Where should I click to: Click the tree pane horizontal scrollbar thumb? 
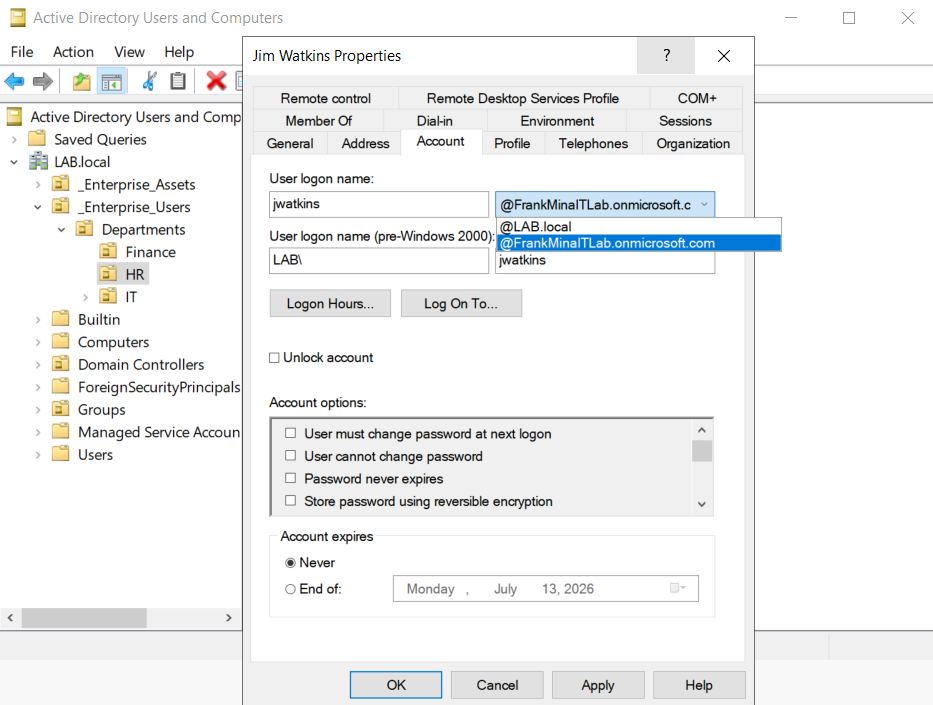84,618
